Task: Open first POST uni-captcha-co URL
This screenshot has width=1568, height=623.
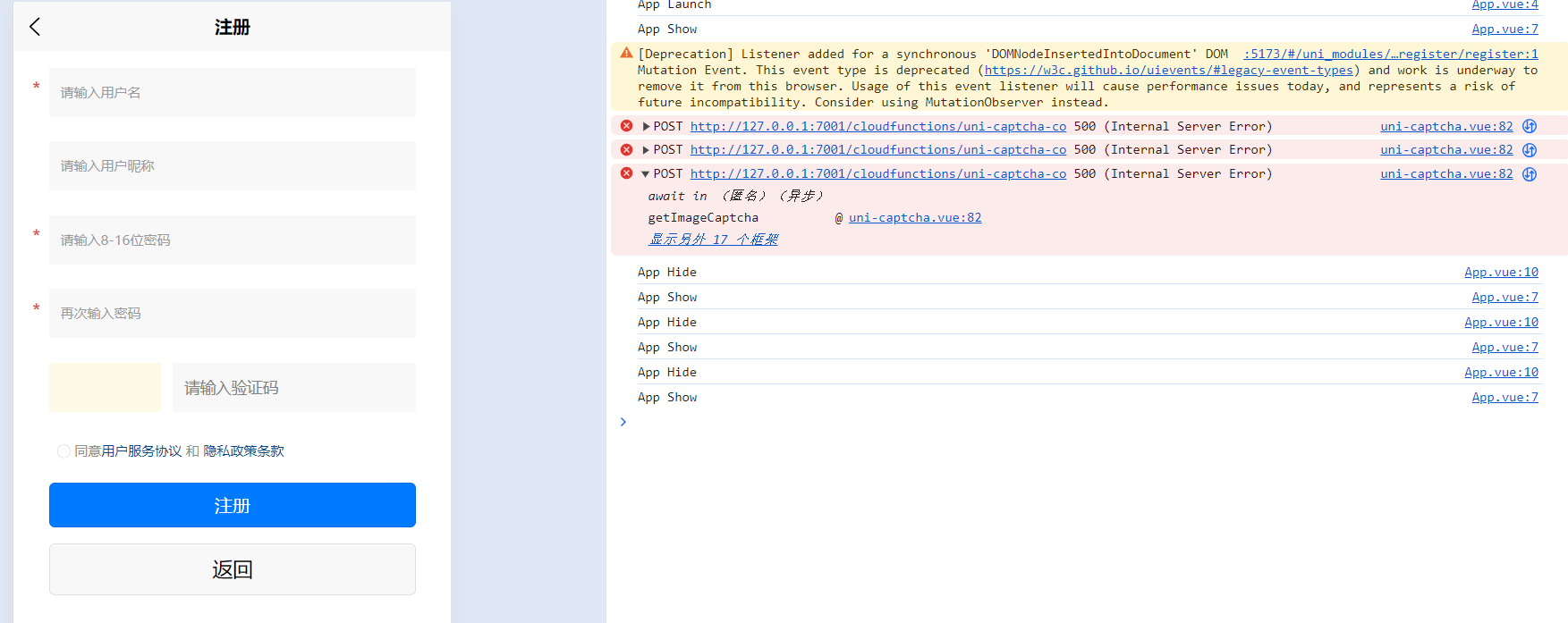Action: [x=878, y=126]
